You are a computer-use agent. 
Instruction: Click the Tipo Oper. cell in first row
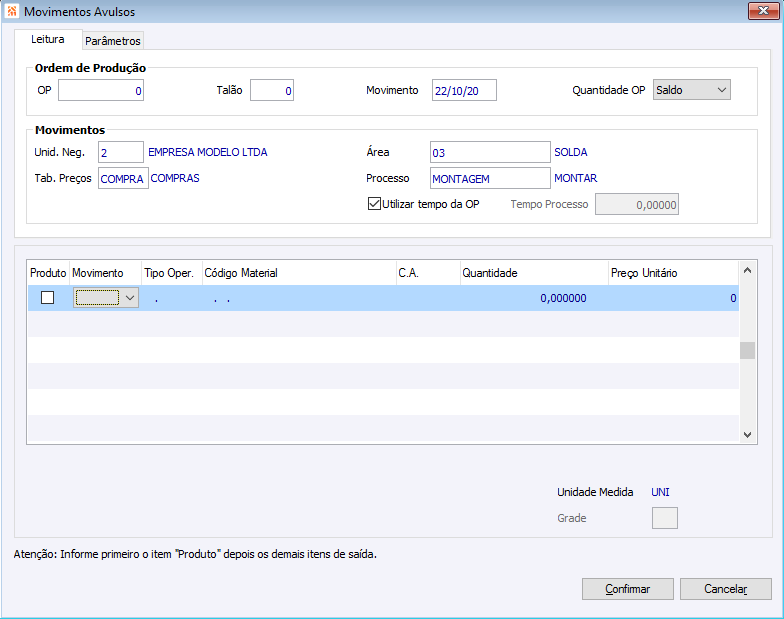[172, 298]
